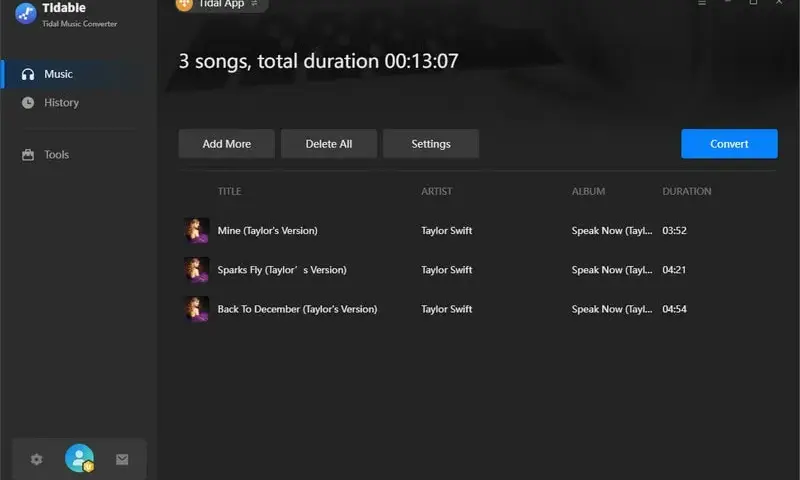Click the headphones Music icon

pyautogui.click(x=28, y=74)
